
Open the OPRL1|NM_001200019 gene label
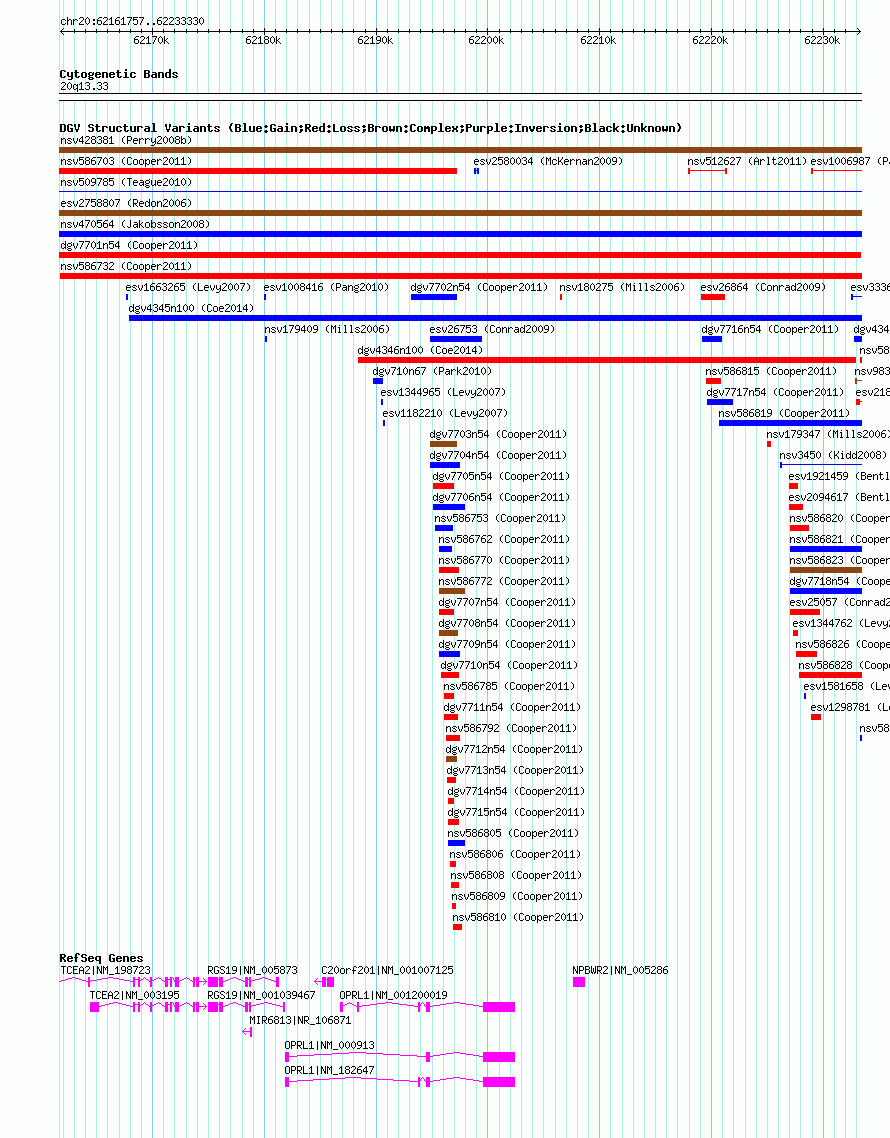393,996
